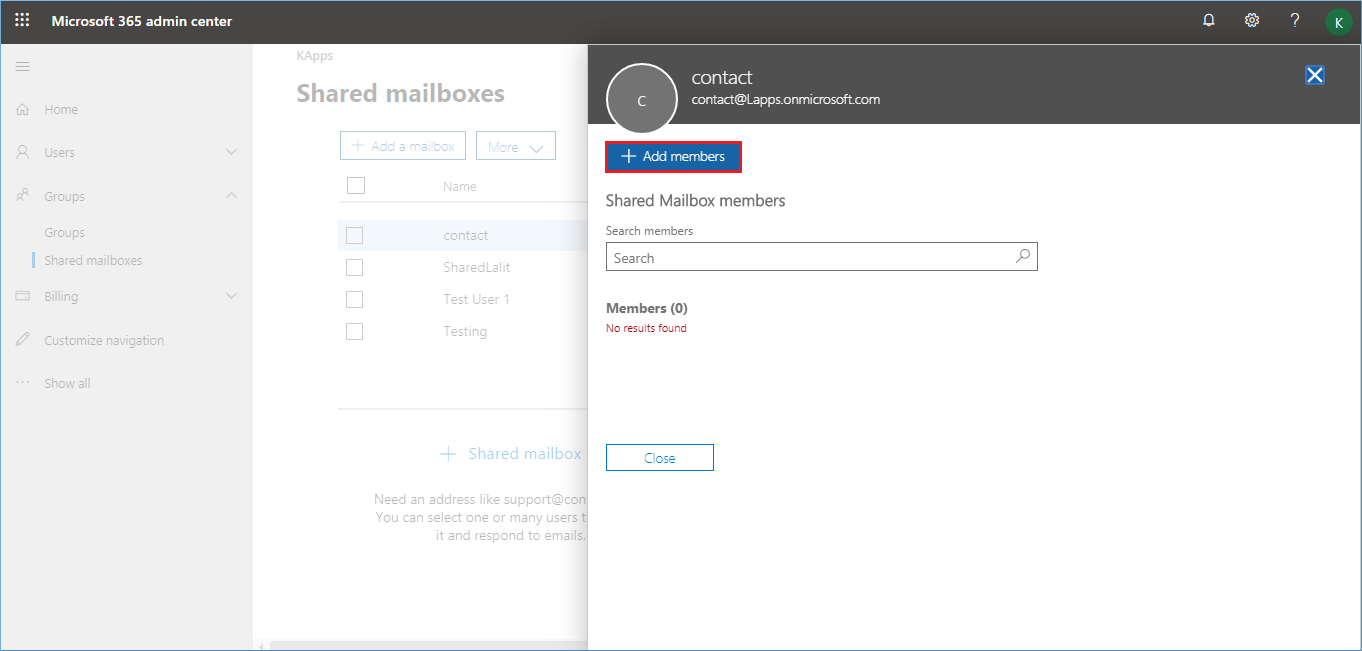
Task: Toggle the hamburger navigation menu
Action: click(x=22, y=66)
